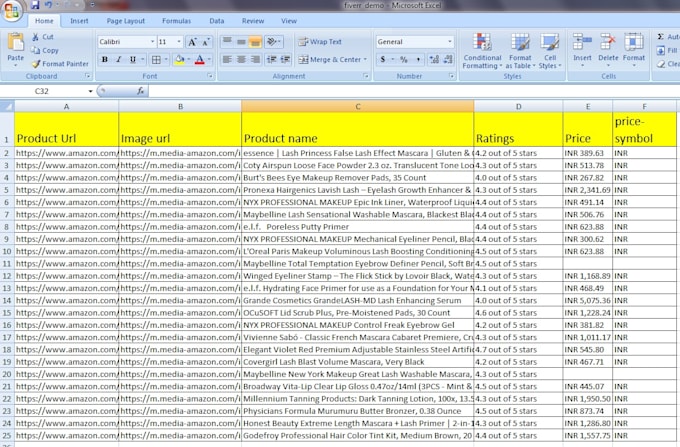
Task: Click AutoSum sigma icon
Action: tap(660, 37)
